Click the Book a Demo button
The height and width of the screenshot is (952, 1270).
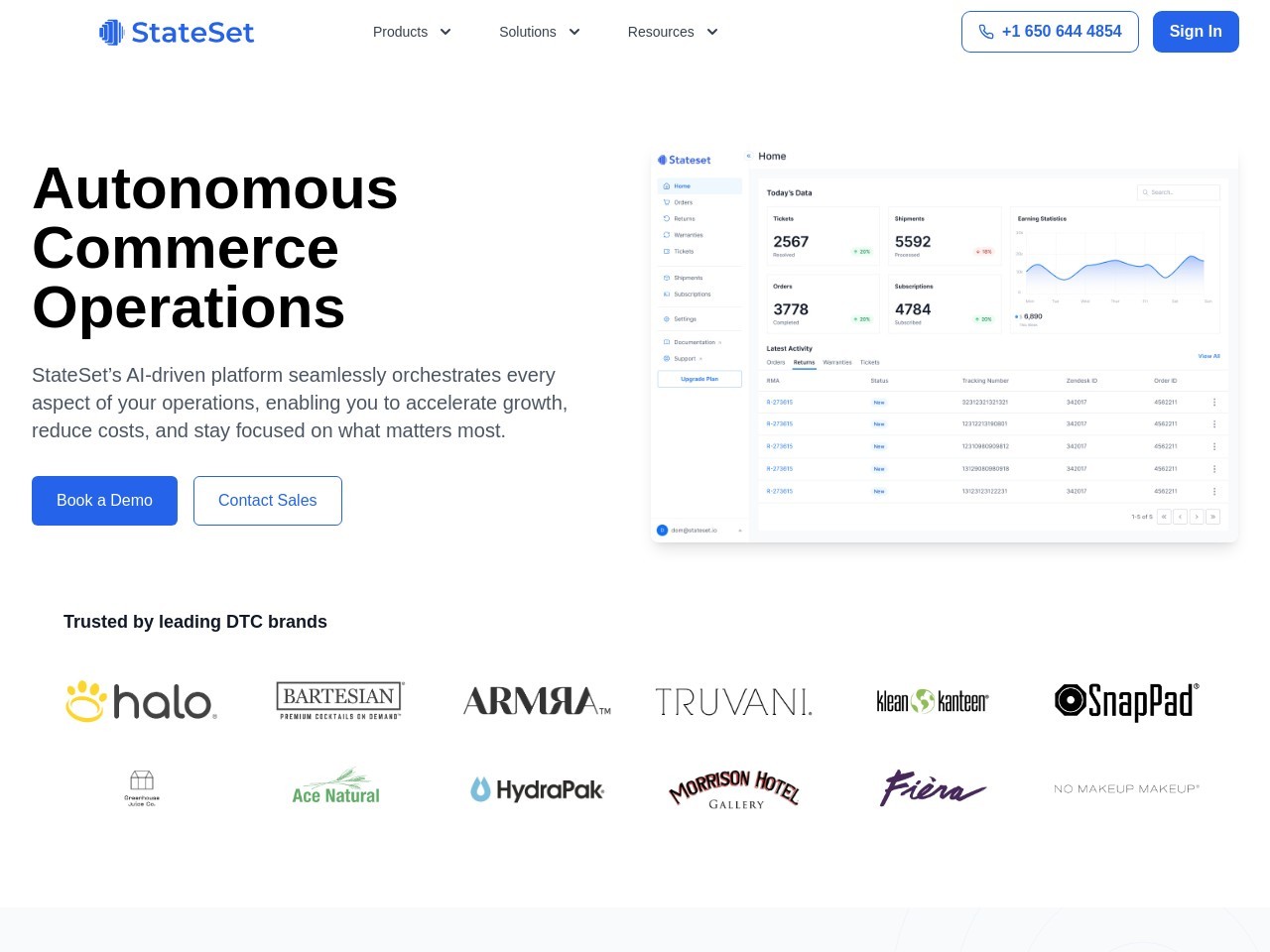(x=104, y=501)
